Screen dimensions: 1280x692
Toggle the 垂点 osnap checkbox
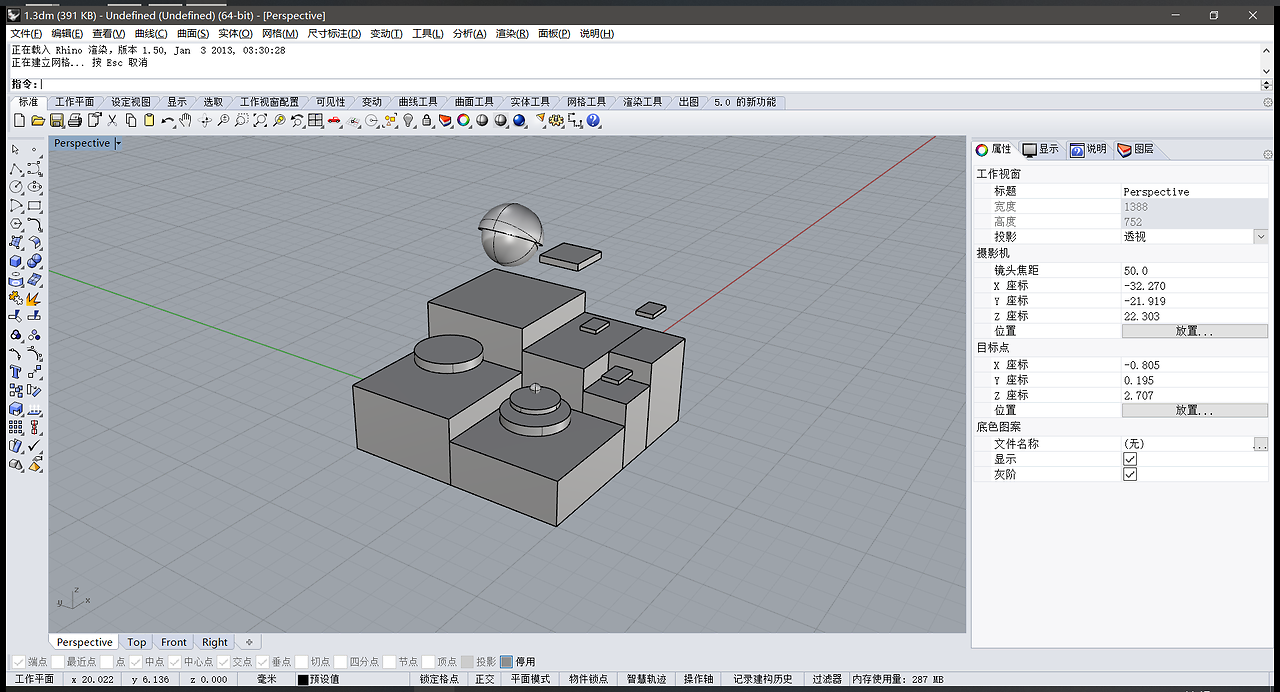pos(263,662)
